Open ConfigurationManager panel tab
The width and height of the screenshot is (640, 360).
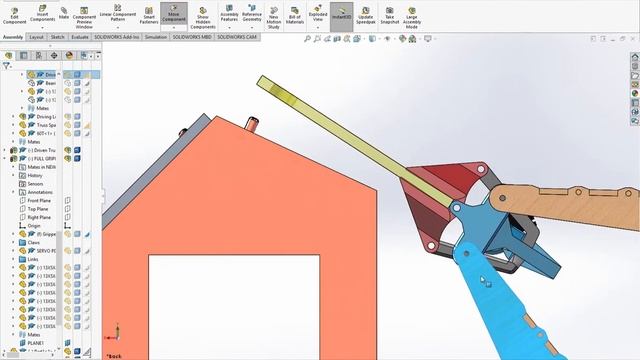tap(39, 55)
